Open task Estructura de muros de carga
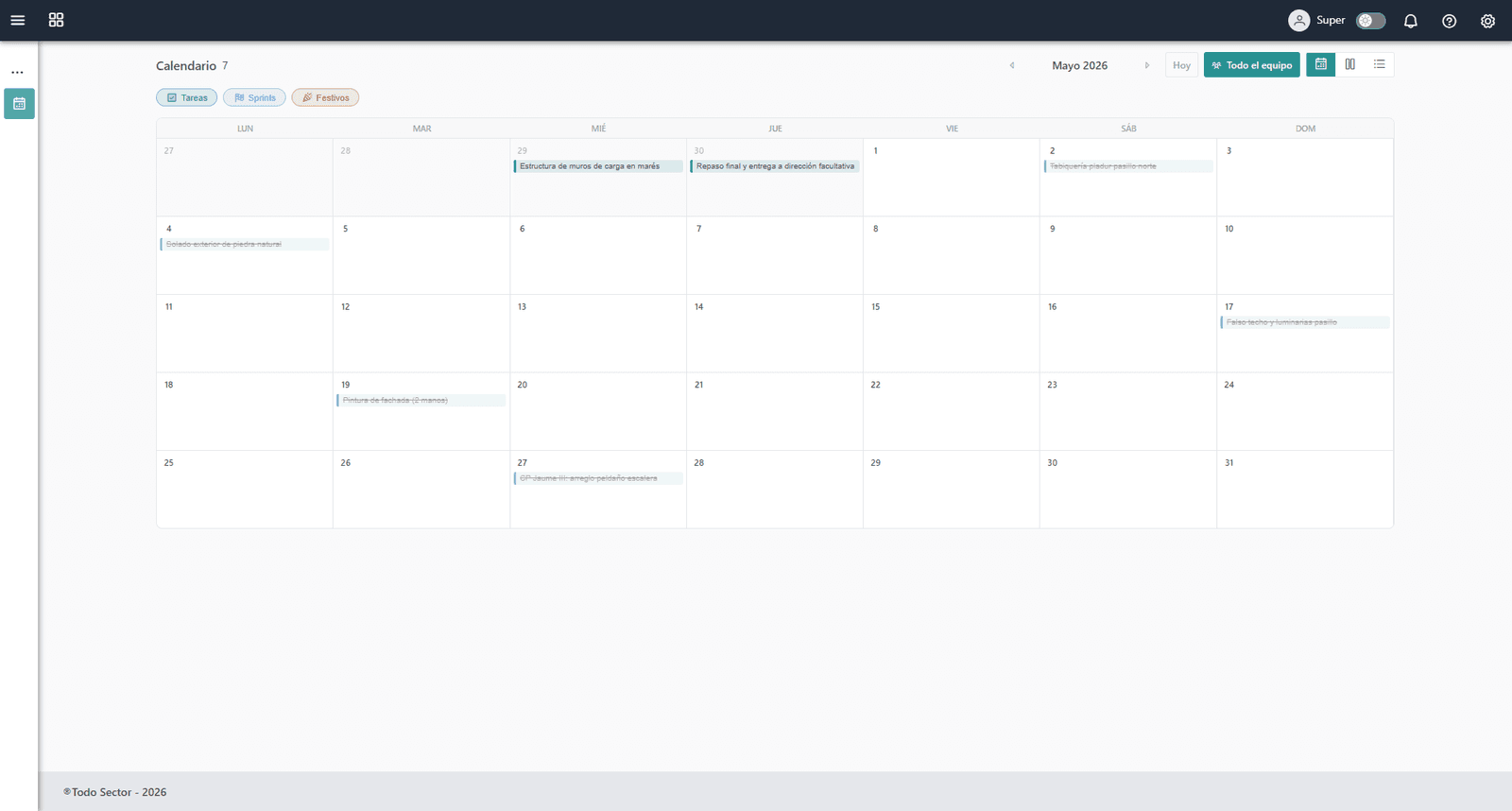This screenshot has height=811, width=1512. [597, 166]
